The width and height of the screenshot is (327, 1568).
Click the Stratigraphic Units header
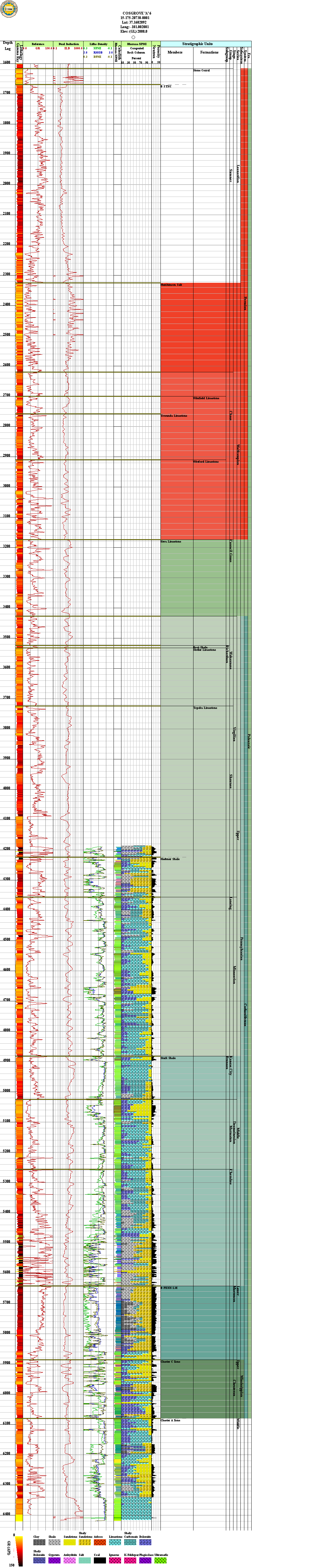tap(198, 44)
